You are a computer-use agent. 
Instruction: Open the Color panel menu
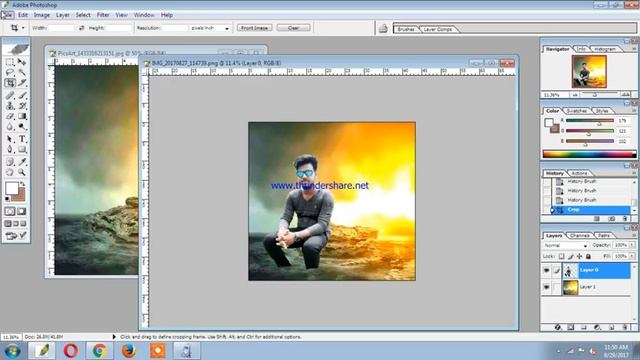pyautogui.click(x=634, y=110)
